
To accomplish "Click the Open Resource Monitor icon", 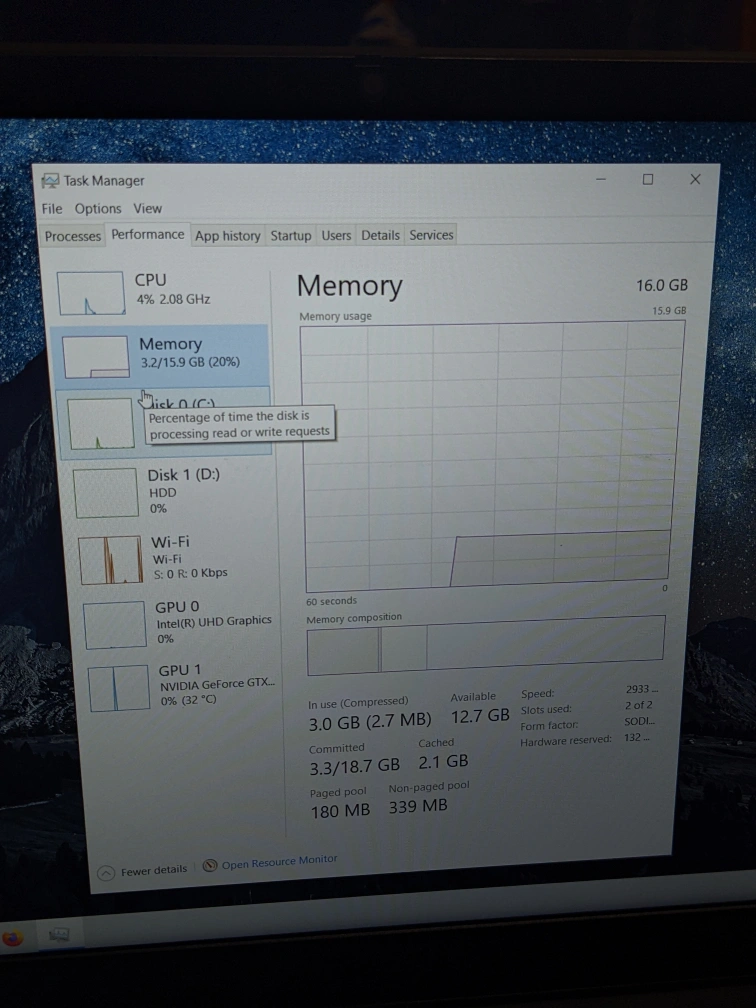I will [x=210, y=866].
